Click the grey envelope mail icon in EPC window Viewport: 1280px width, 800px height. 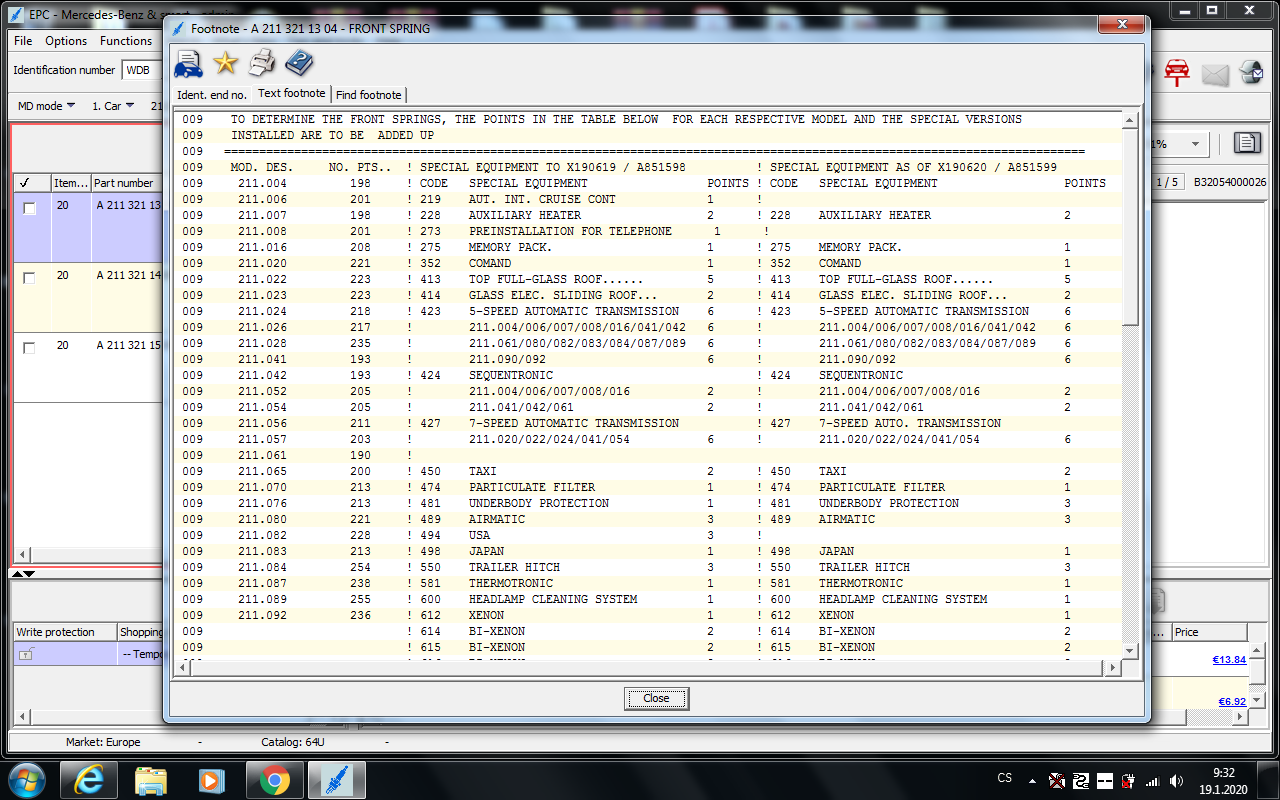click(1214, 73)
